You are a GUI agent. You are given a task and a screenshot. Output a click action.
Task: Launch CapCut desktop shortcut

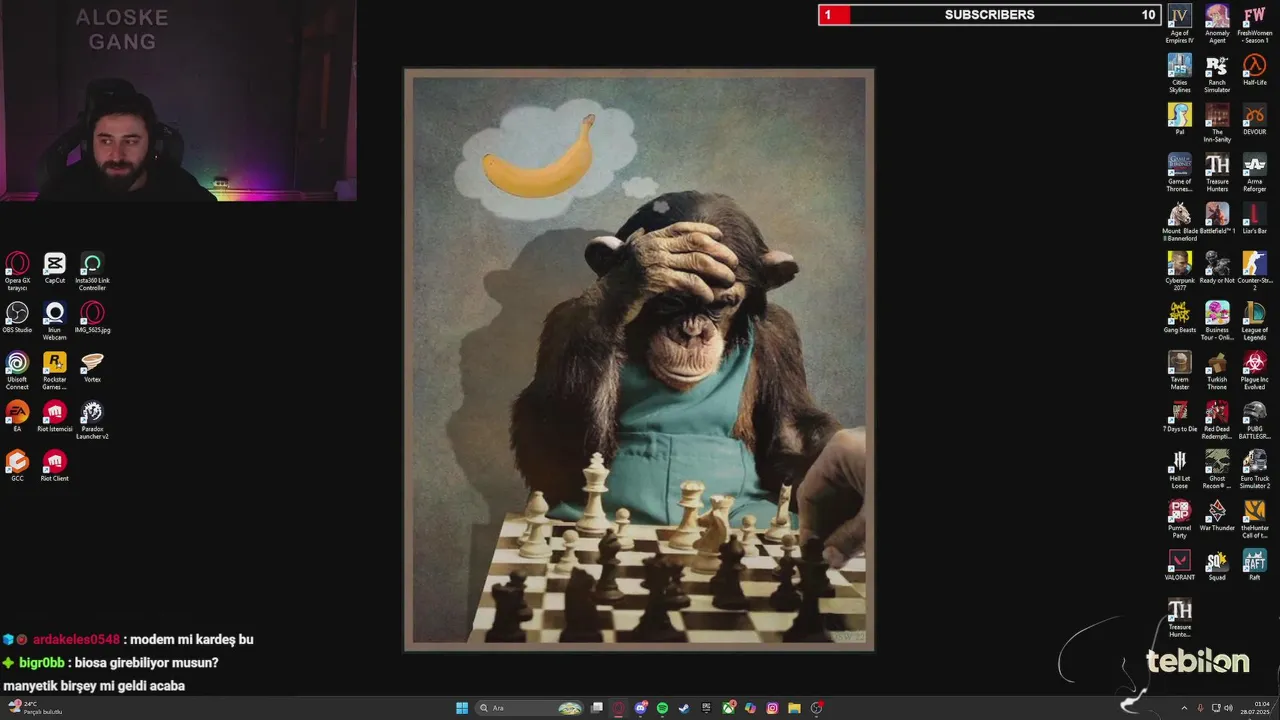pos(55,267)
